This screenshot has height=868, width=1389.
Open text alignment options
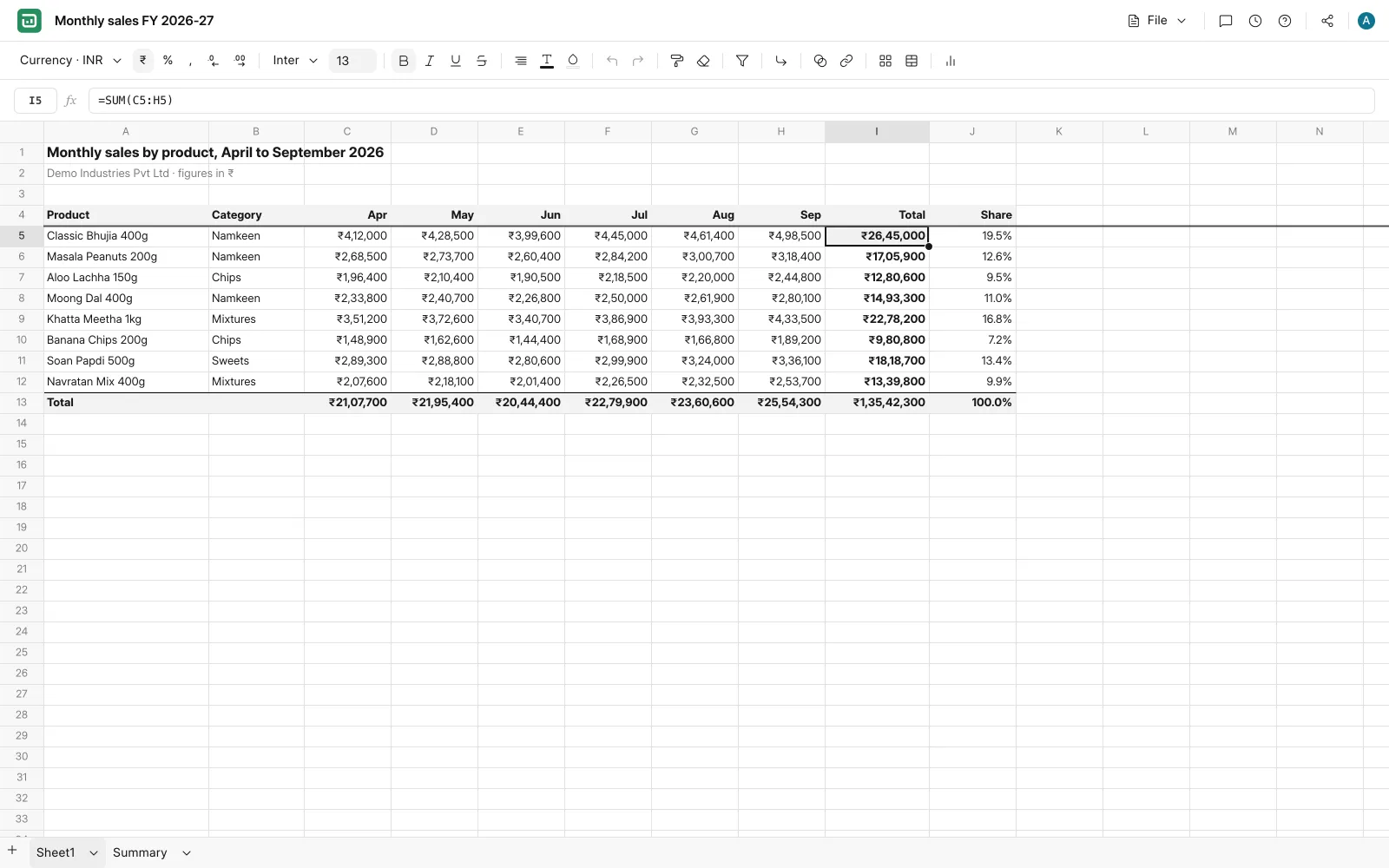click(521, 61)
